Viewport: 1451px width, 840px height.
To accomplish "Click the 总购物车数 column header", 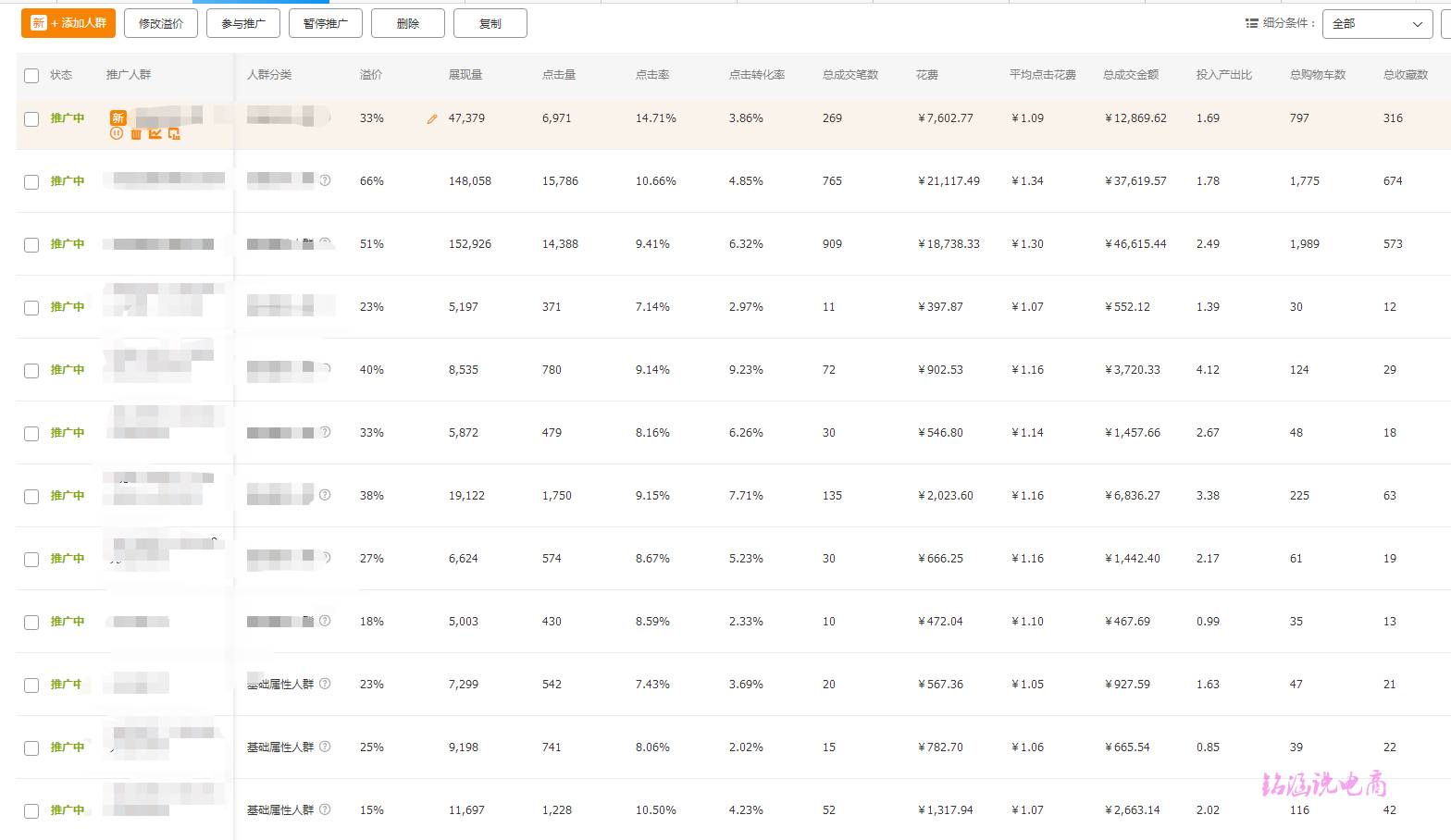I will tap(1318, 75).
